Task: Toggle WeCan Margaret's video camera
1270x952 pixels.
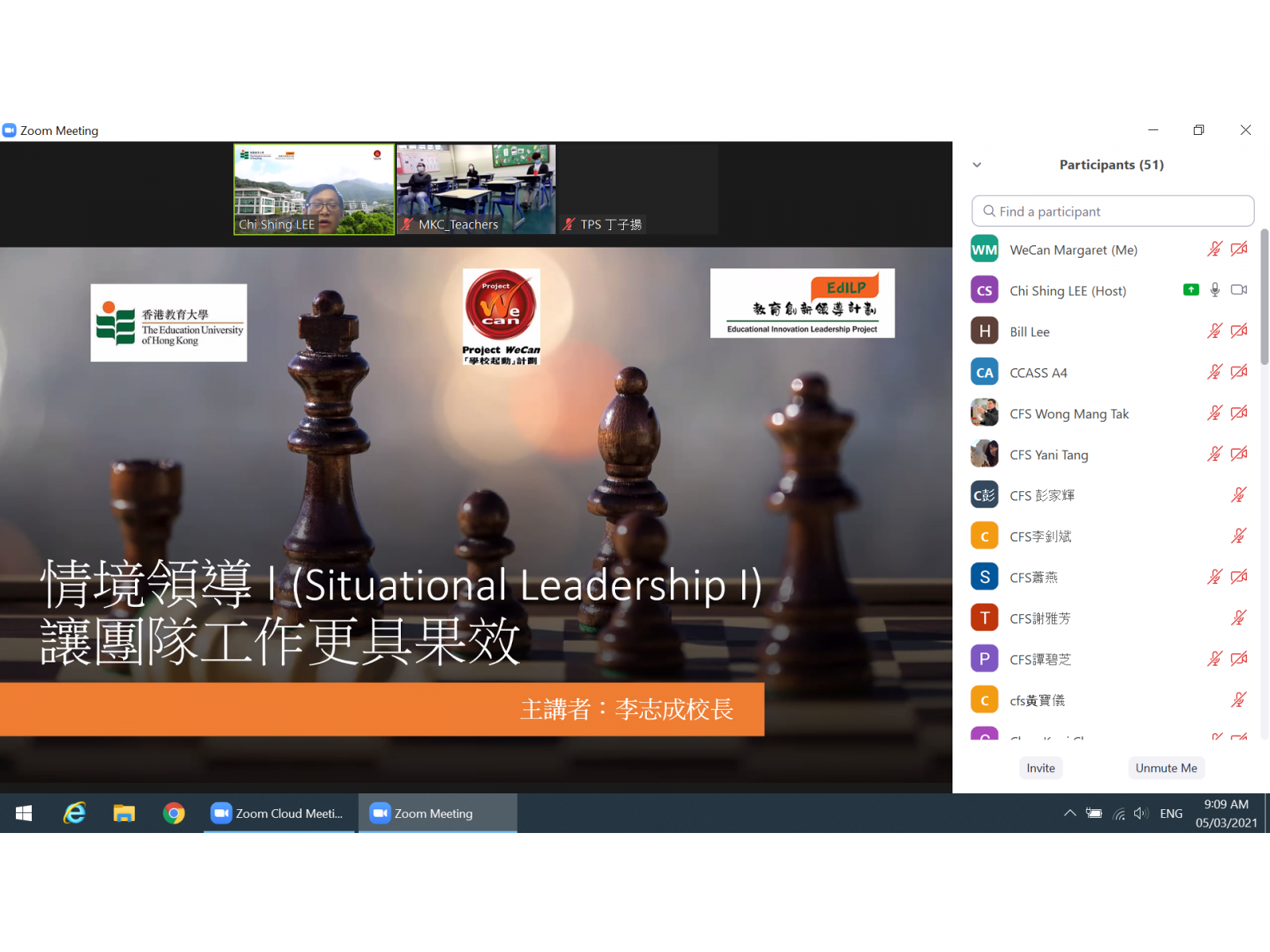Action: tap(1238, 250)
